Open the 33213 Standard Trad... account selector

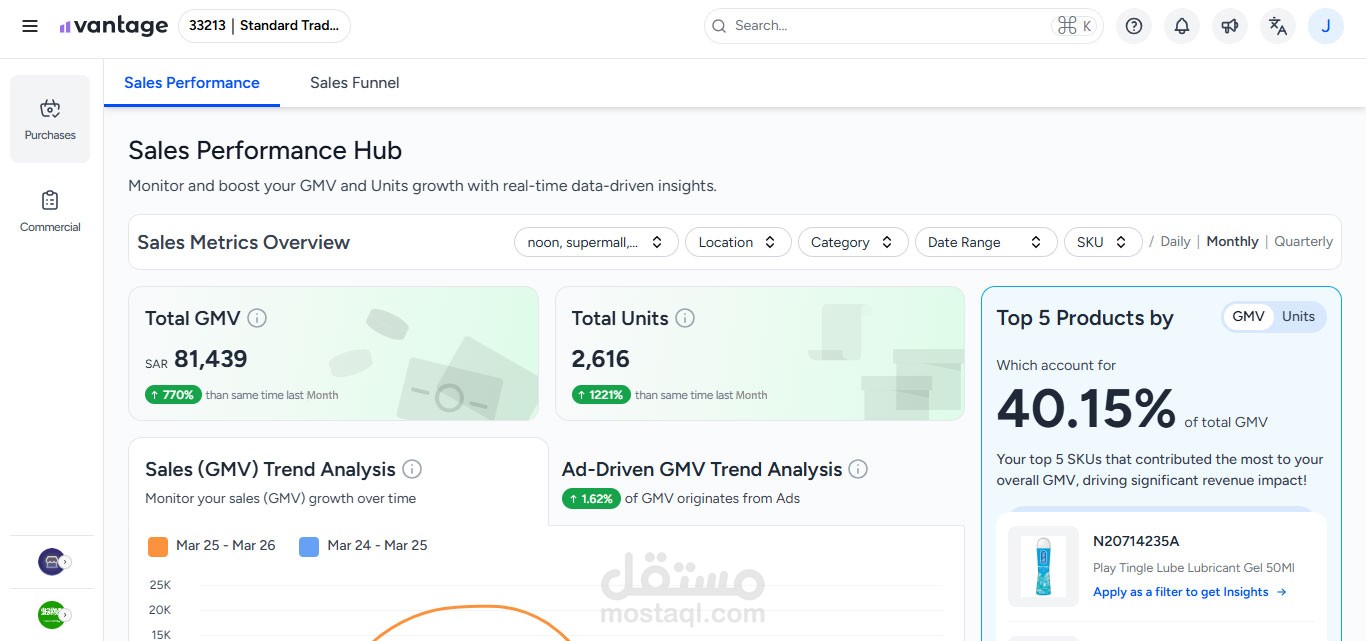[264, 26]
